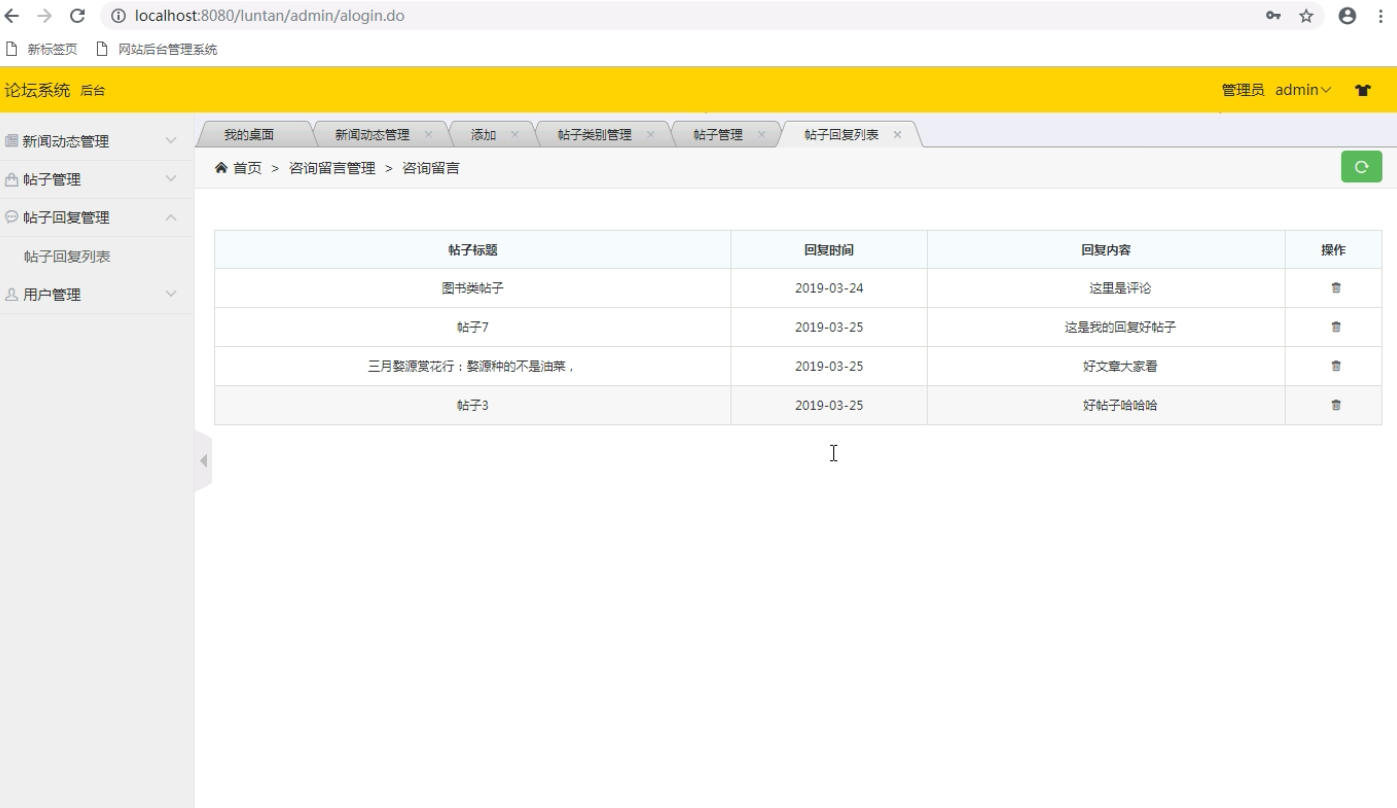
Task: Click 咨询留言管理 in the breadcrumb
Action: click(x=332, y=168)
